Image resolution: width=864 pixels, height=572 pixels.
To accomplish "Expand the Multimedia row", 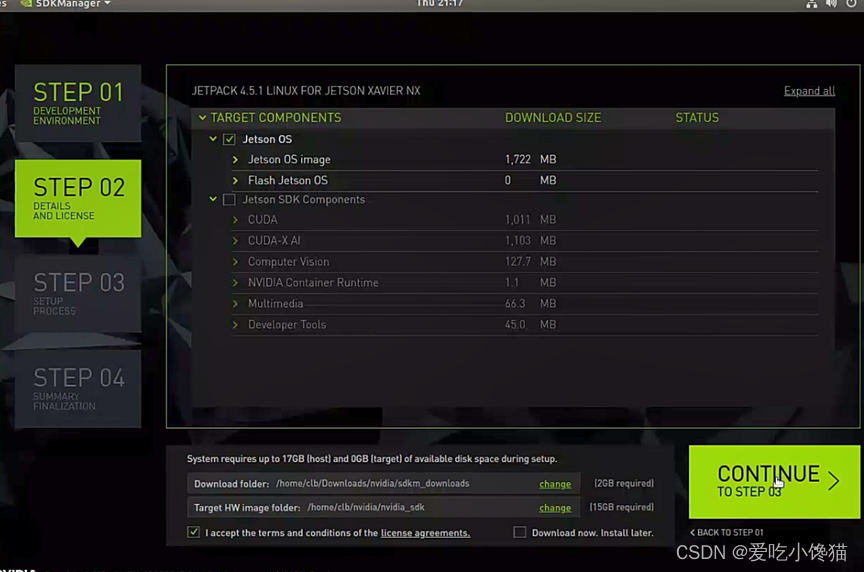I will pyautogui.click(x=235, y=304).
